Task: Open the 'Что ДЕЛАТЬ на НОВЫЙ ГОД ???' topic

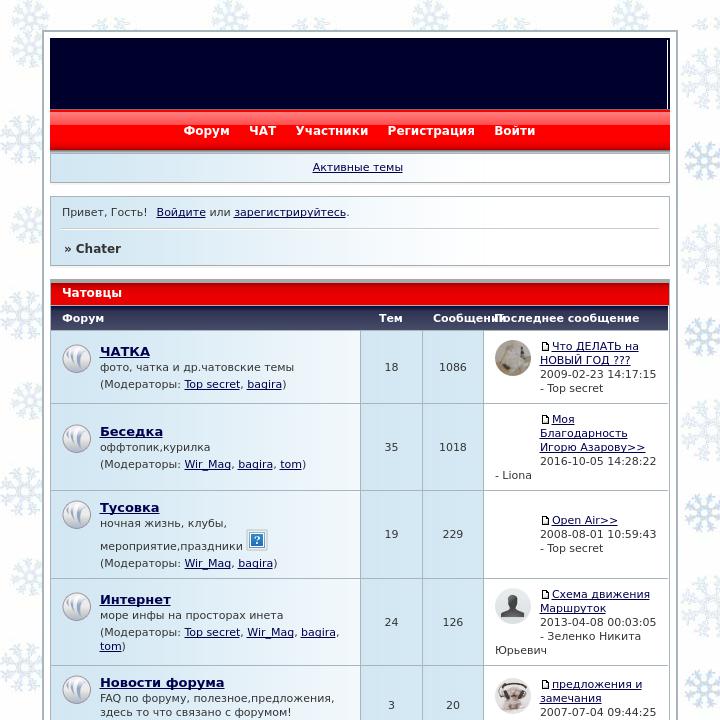Action: [590, 353]
